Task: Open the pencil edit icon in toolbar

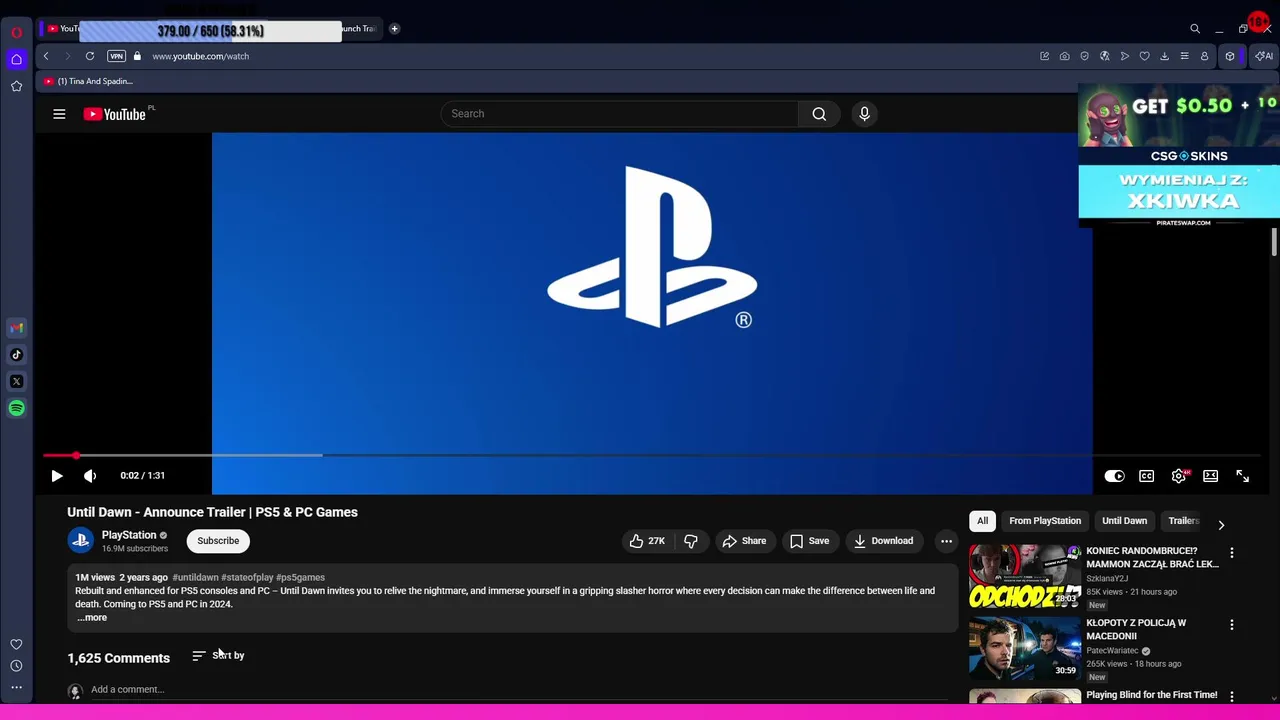Action: coord(1044,56)
